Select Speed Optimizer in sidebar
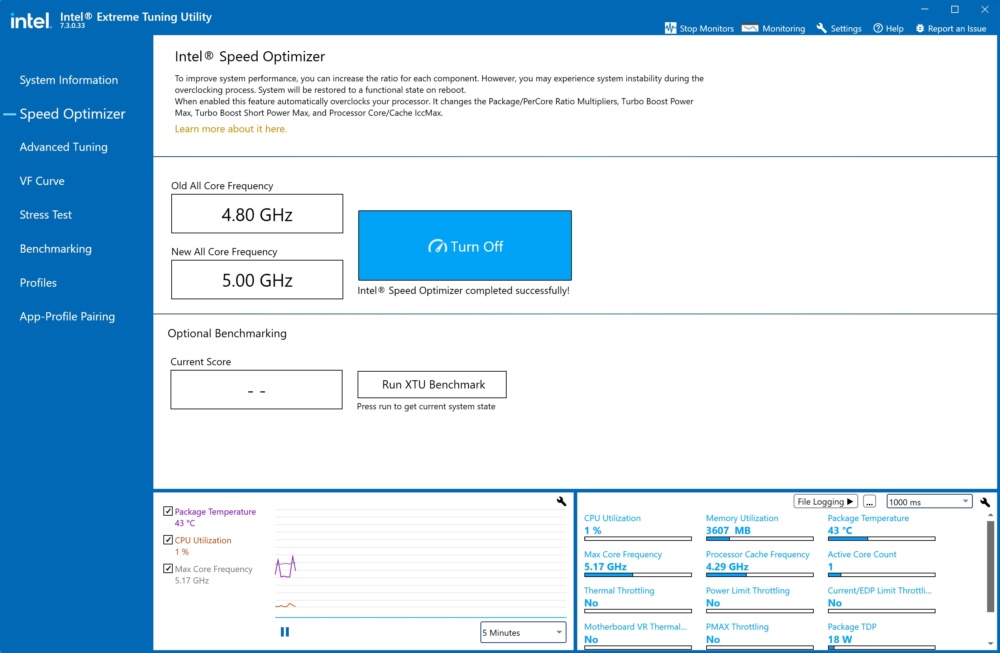 click(72, 114)
